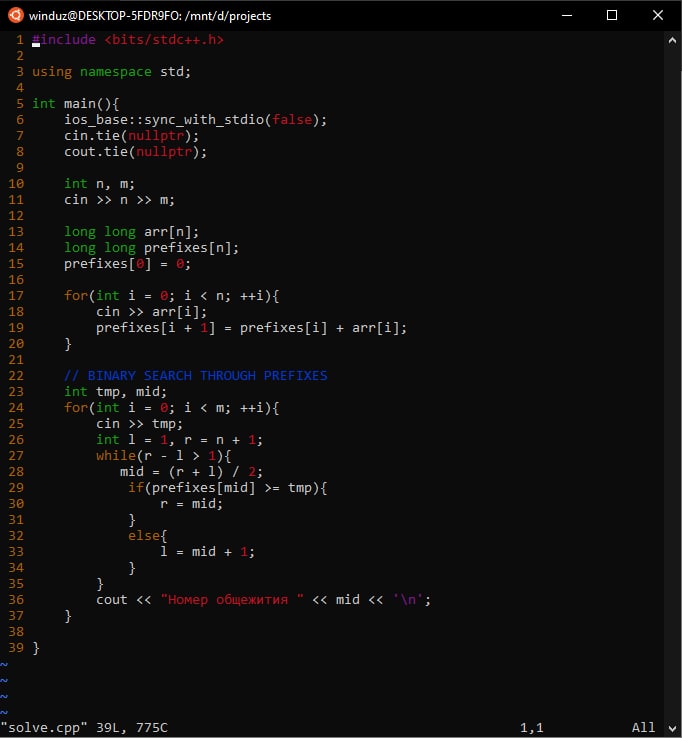Click 'ios_base::sync_with_stdio(false);' line
The width and height of the screenshot is (682, 738).
point(195,120)
